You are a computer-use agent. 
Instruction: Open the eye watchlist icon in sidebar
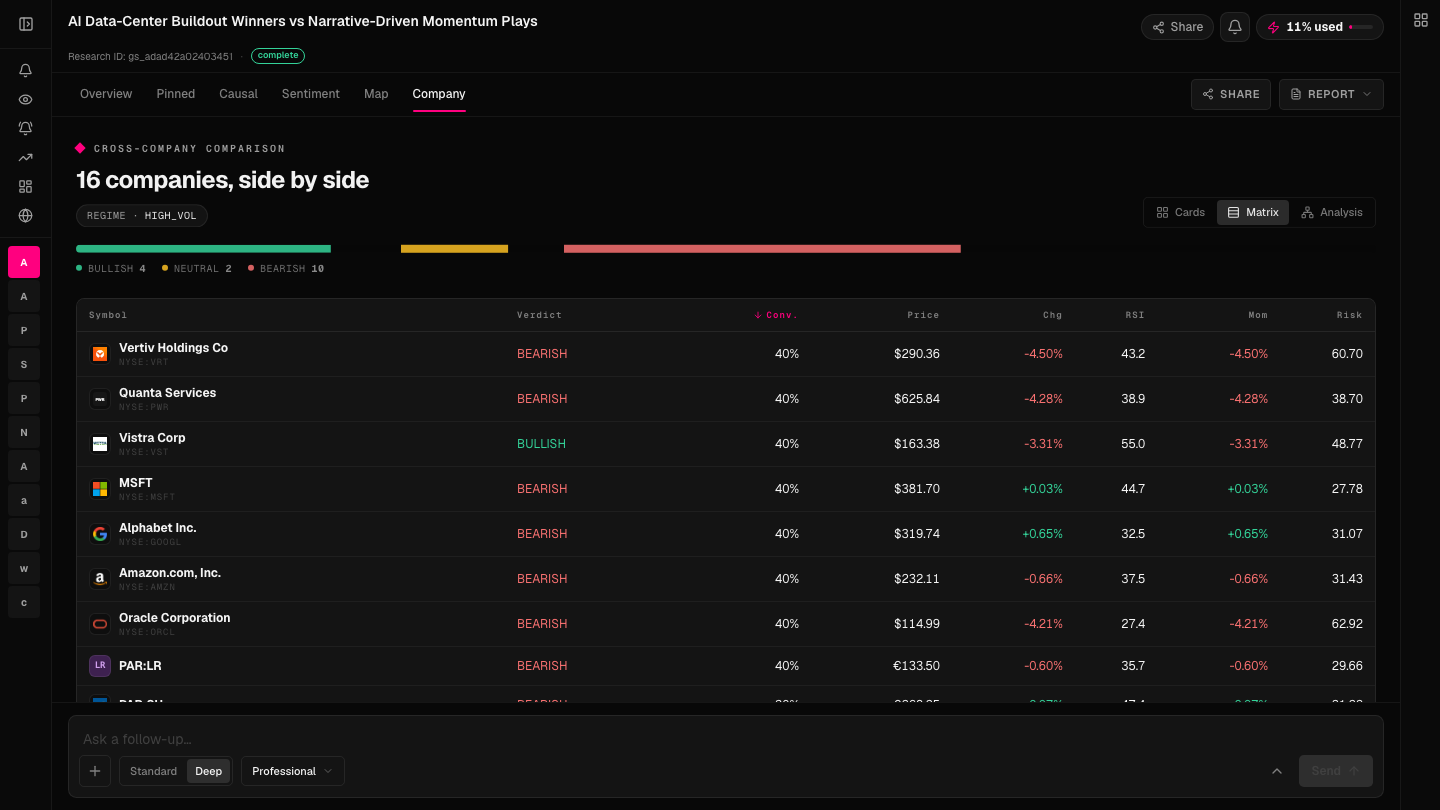point(26,100)
